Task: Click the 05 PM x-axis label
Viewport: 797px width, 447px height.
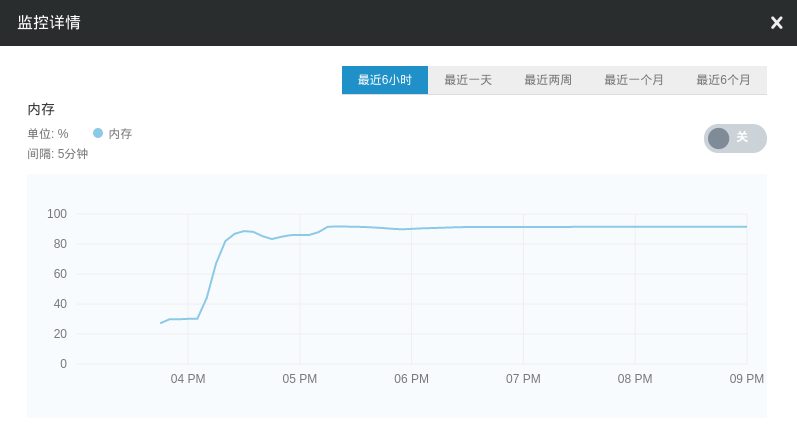Action: [300, 379]
